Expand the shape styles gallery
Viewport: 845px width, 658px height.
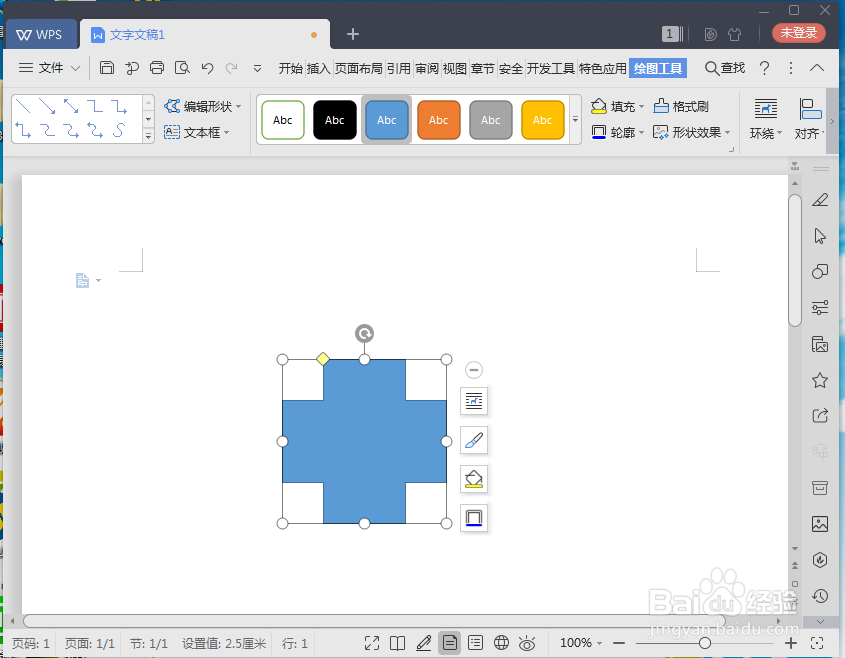click(575, 119)
